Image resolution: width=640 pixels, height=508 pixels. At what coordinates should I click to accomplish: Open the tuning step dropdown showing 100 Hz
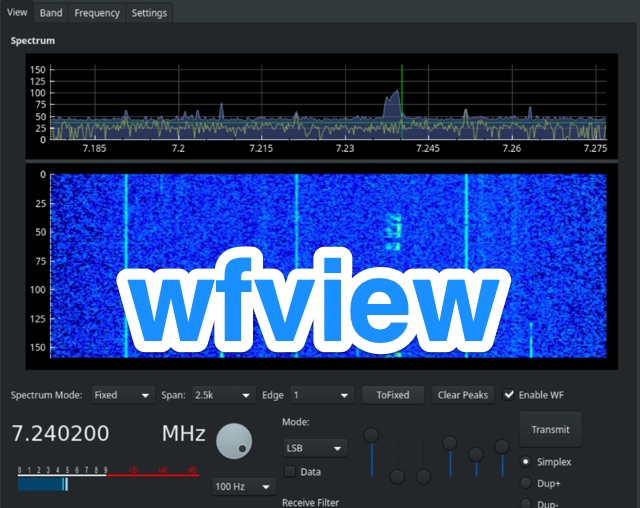[x=244, y=486]
